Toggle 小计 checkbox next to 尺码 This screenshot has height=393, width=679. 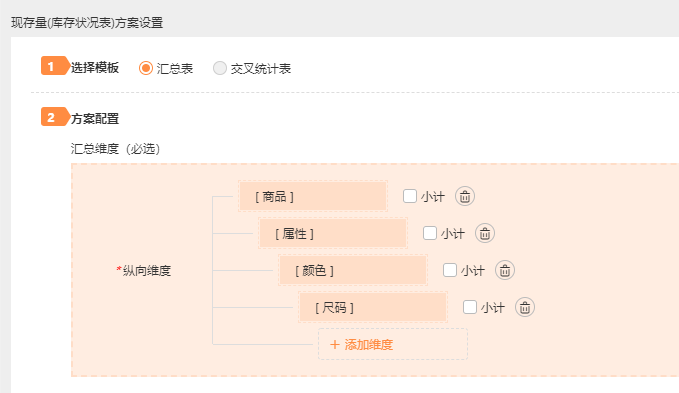click(469, 307)
